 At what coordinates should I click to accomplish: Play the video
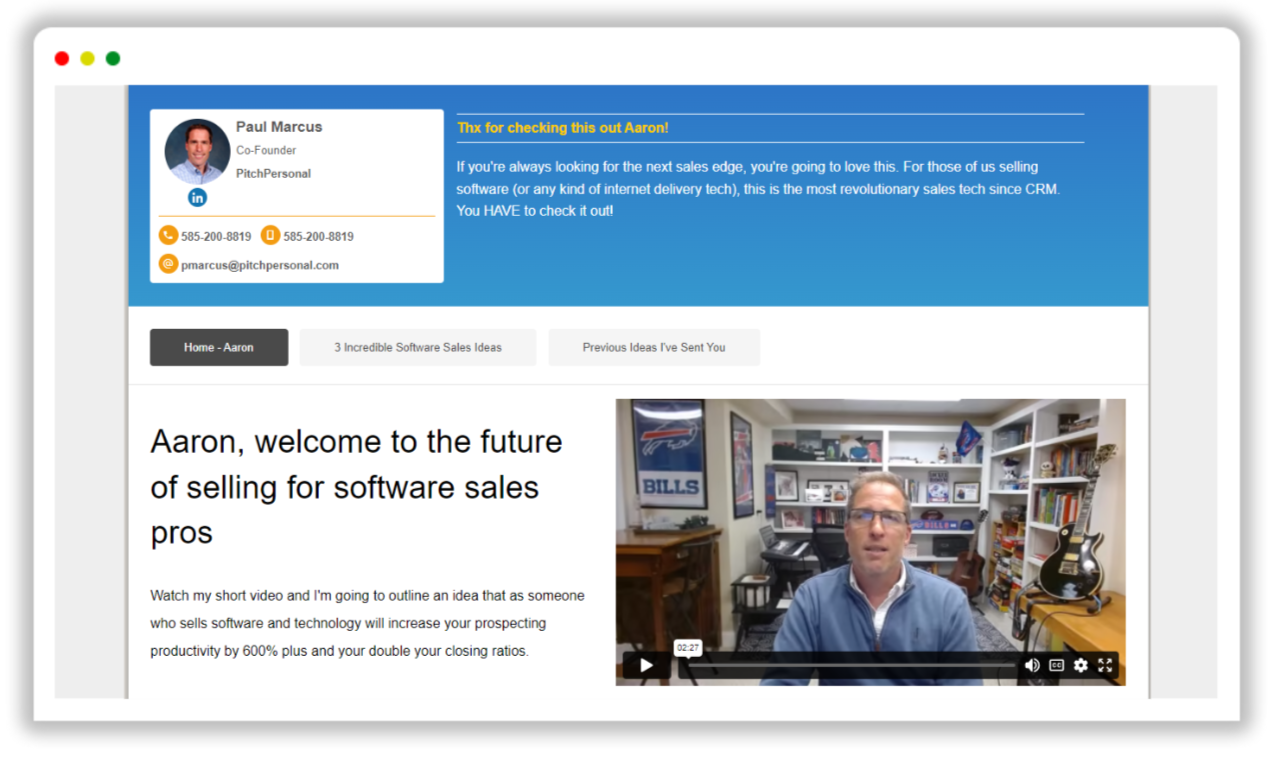(646, 665)
